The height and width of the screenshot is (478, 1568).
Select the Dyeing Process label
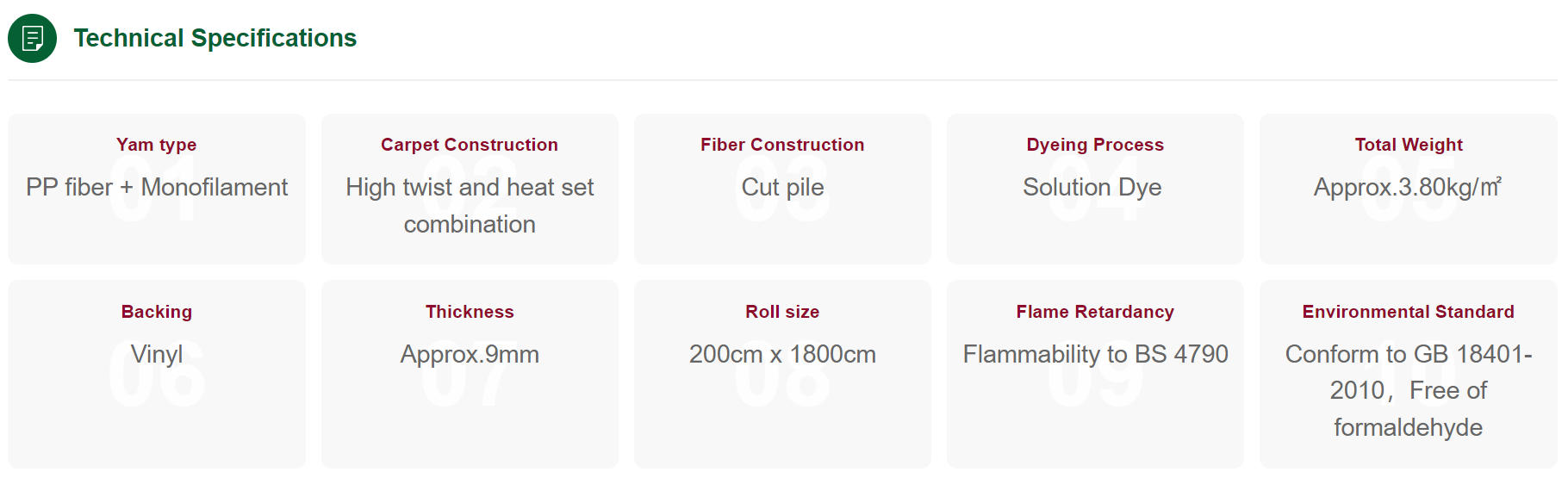pos(1095,145)
